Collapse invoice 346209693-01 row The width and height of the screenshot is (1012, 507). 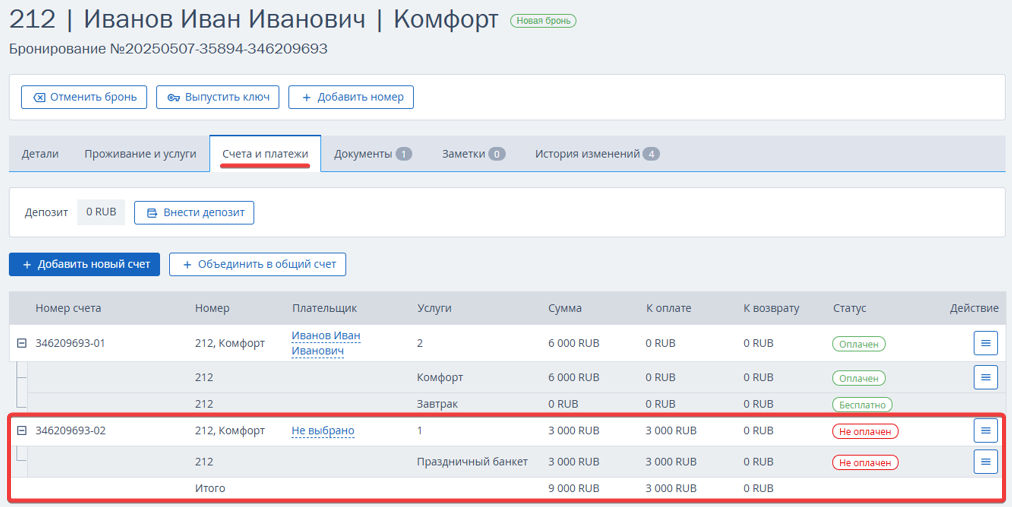21,343
